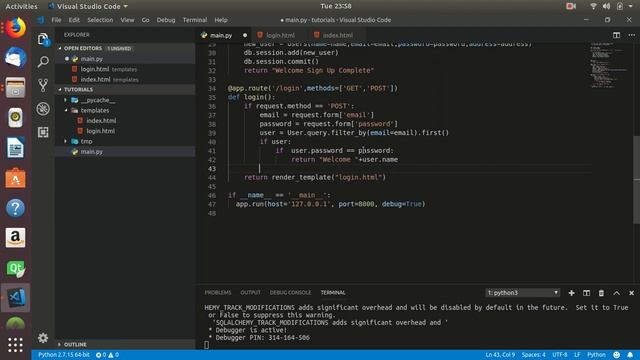Show Applications grid in the dock

coord(16,345)
